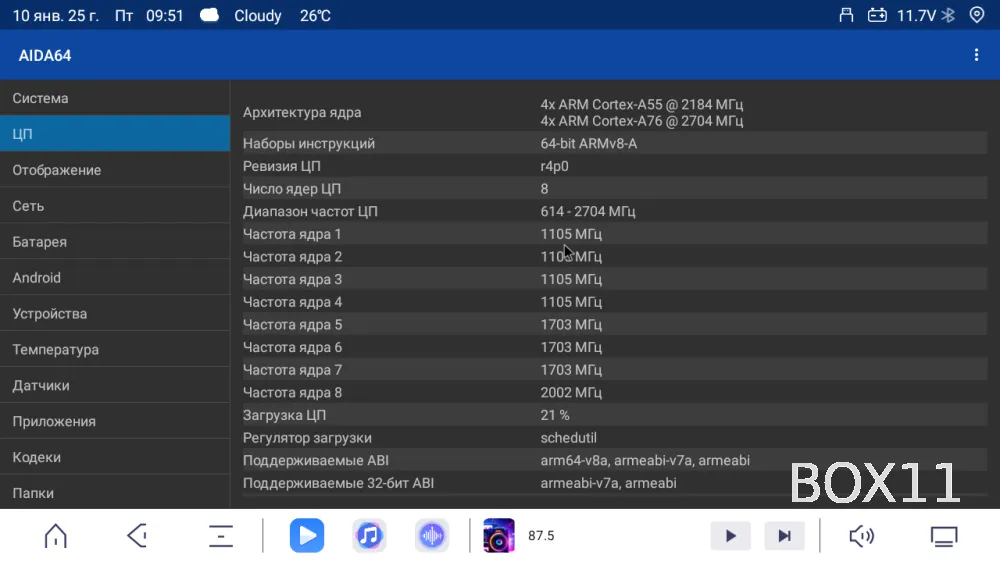Open the Батарея section
Image resolution: width=1000 pixels, height=562 pixels.
click(115, 242)
